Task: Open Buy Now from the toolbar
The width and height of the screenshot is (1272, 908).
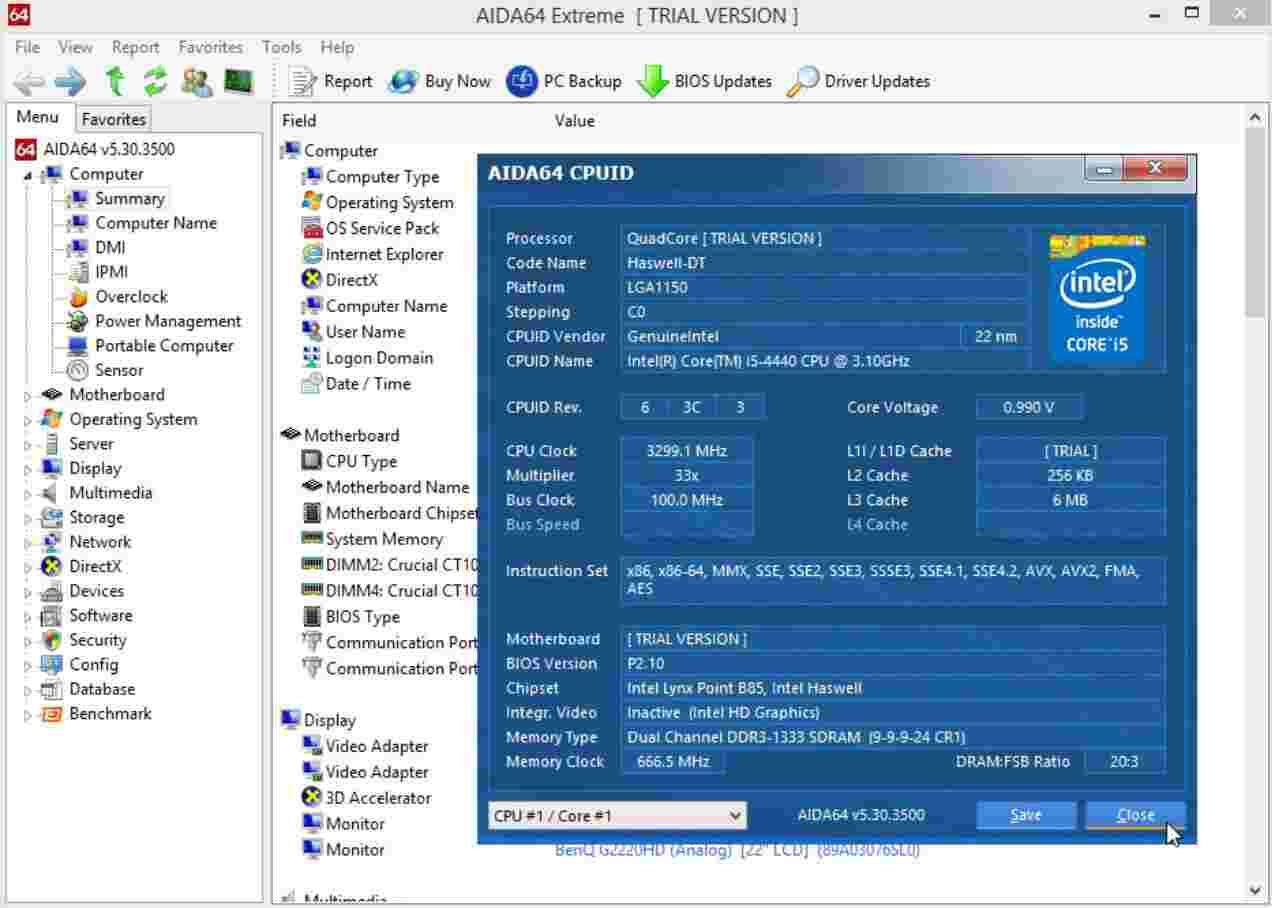Action: click(441, 81)
